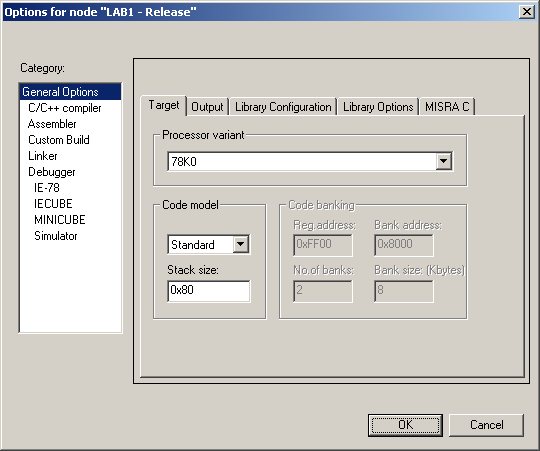This screenshot has height=451, width=540.
Task: Click the Bank address label
Action: point(408,225)
